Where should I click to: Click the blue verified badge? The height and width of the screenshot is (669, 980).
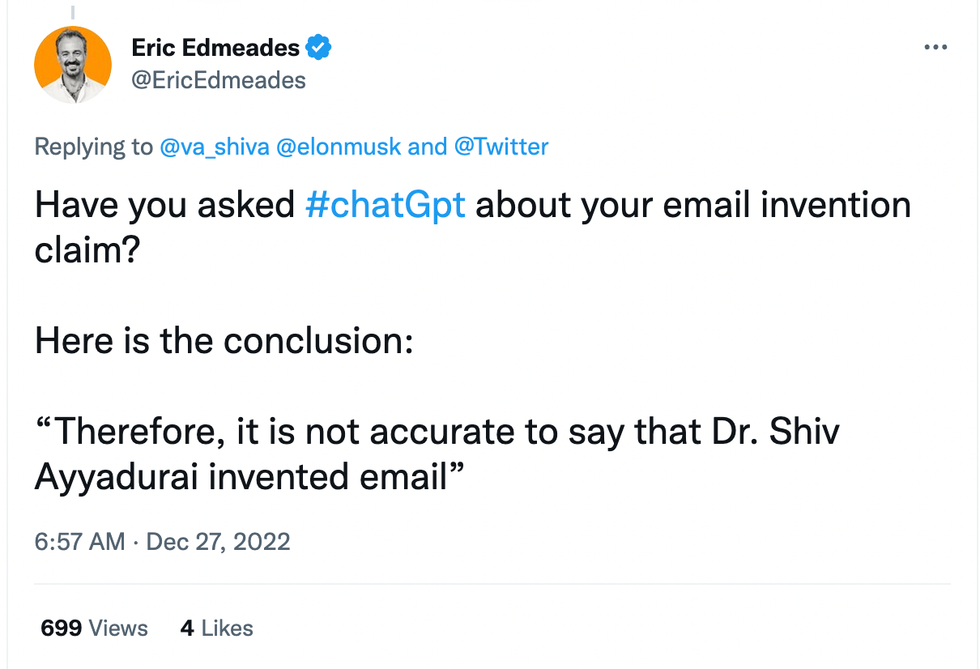tap(318, 47)
